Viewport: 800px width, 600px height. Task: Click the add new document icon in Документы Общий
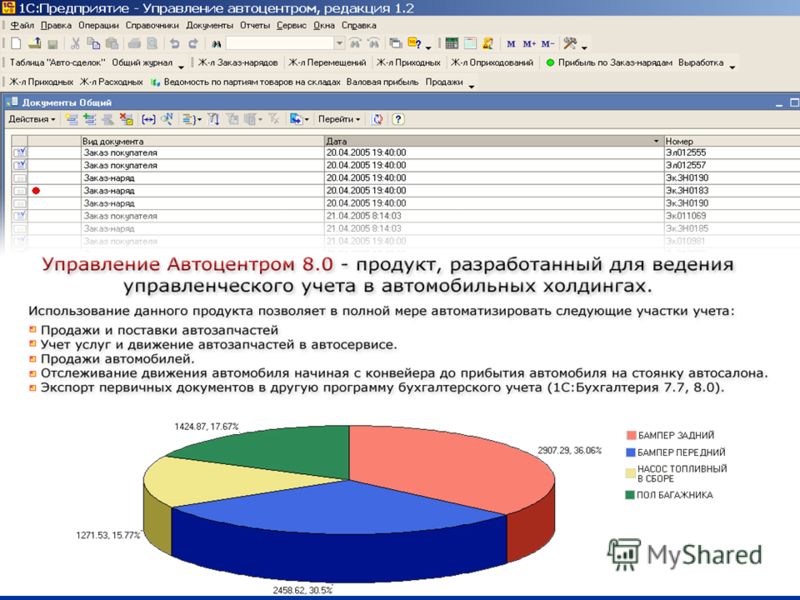(x=72, y=119)
